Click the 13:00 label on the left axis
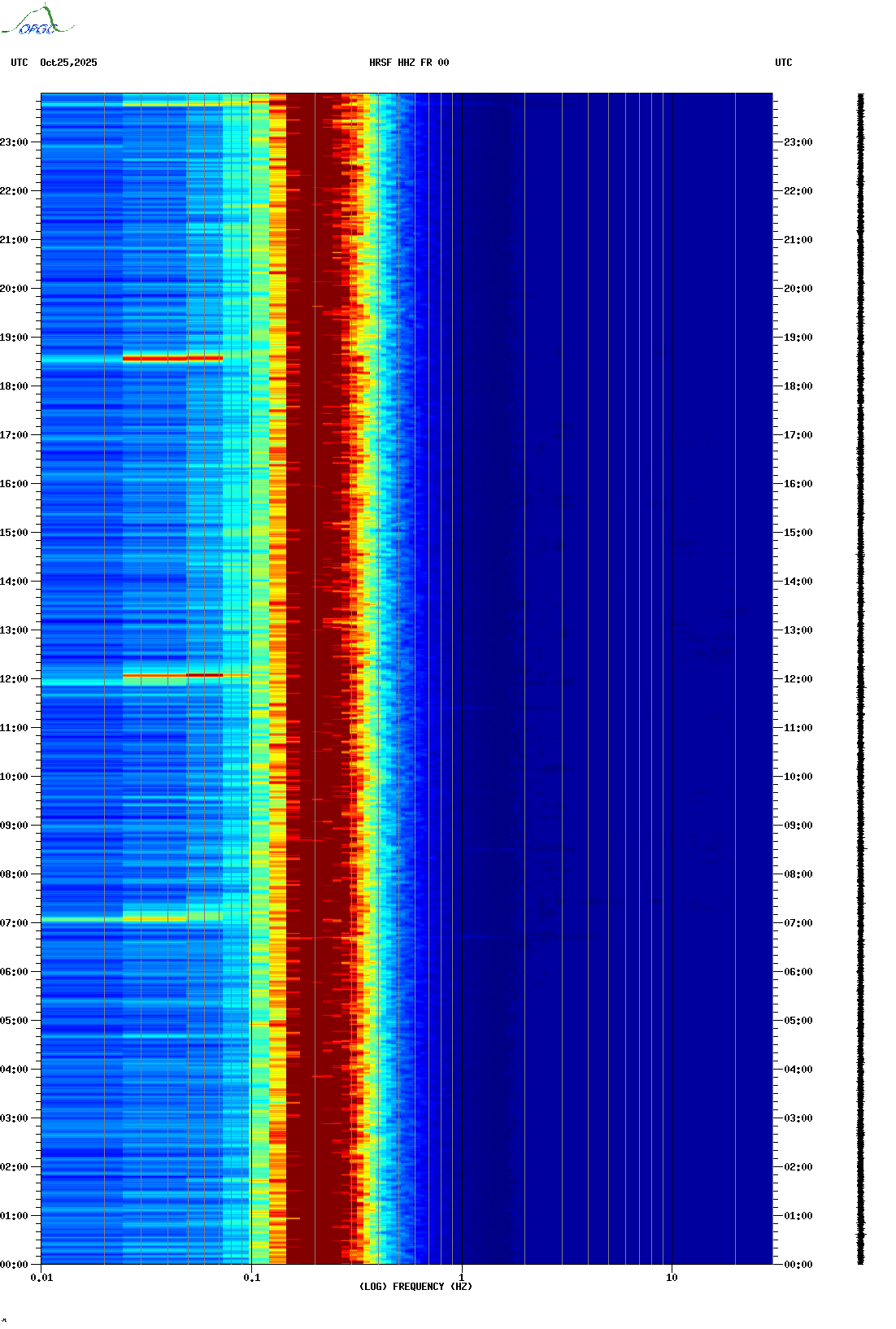Viewport: 896px width, 1329px height. 14,630
